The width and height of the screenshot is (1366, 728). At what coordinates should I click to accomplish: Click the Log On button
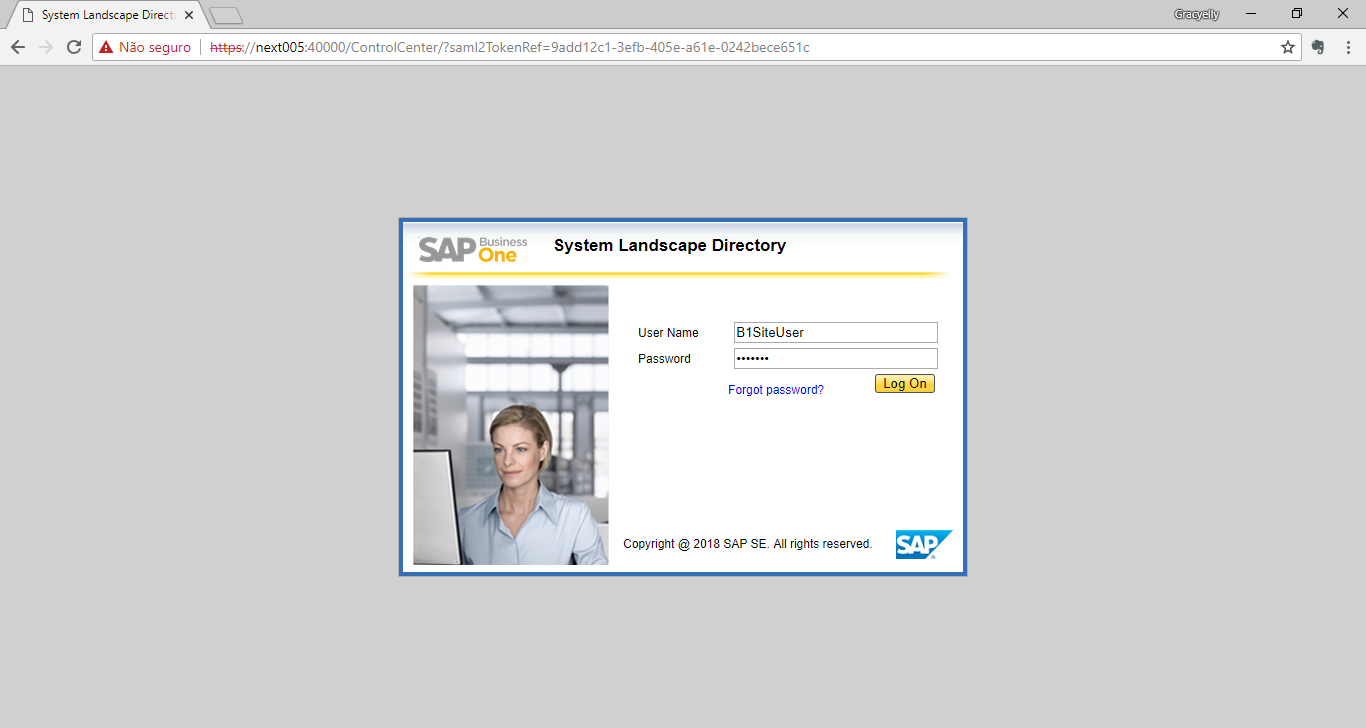coord(905,384)
